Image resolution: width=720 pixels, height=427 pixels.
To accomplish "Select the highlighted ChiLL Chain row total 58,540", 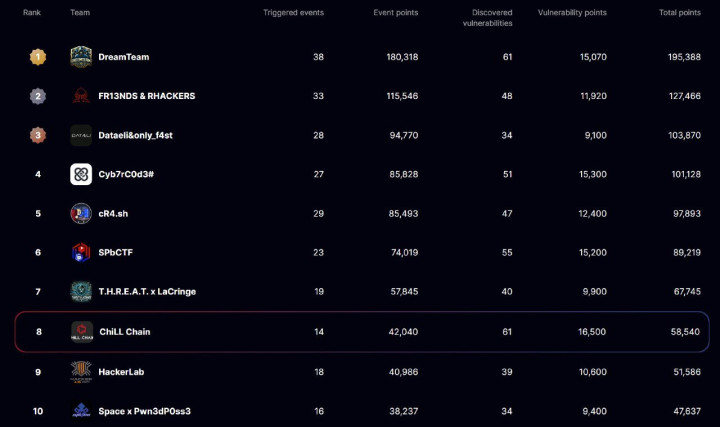I will point(685,332).
